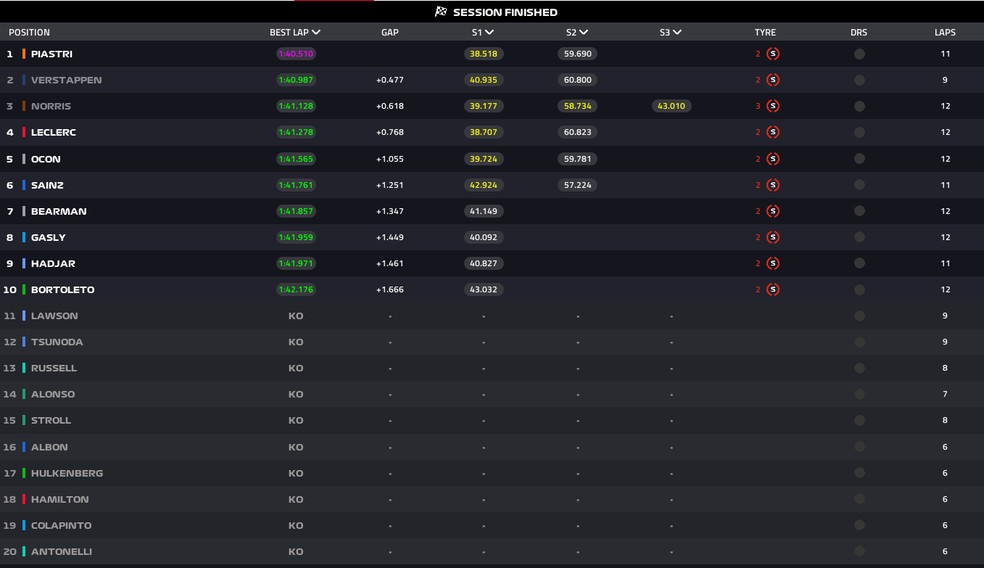
Task: Open the Best Lap column dropdown
Action: click(316, 32)
